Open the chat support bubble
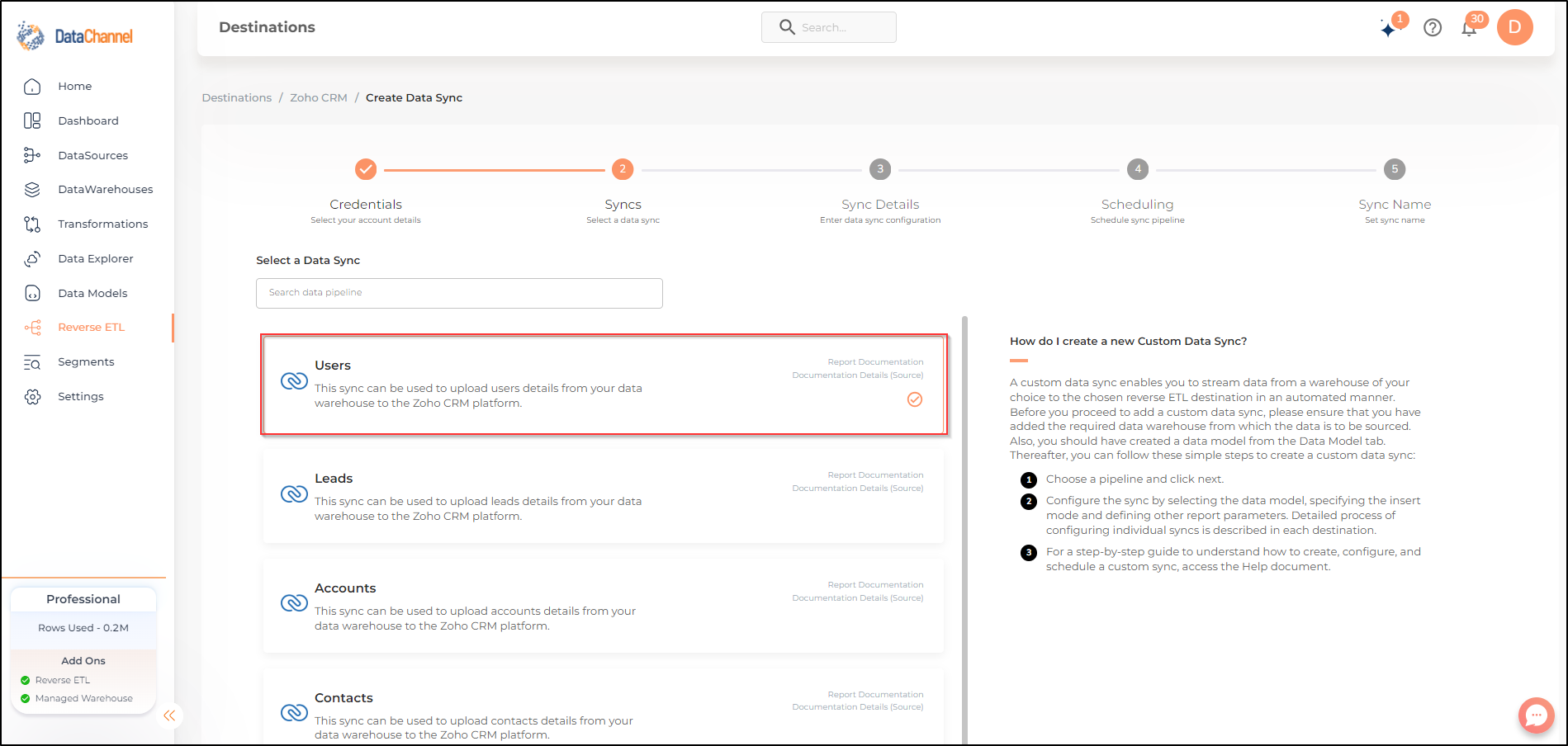Viewport: 1568px width, 746px height. [x=1536, y=715]
